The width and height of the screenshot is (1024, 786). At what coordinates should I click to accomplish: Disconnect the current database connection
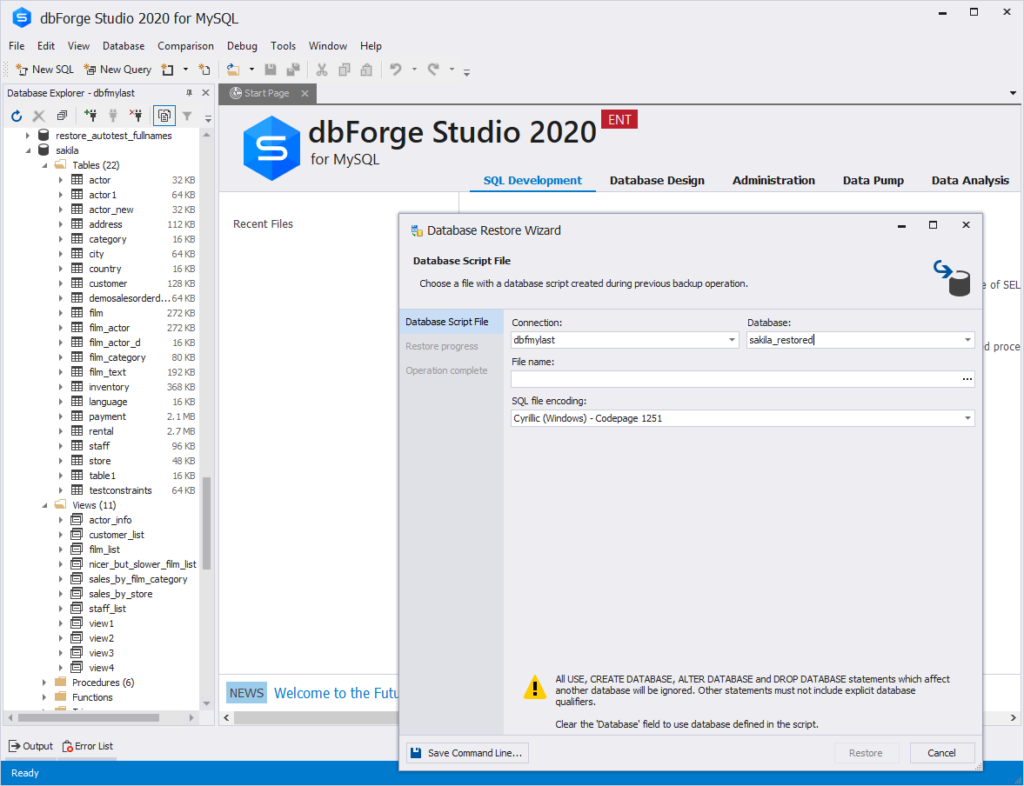135,115
